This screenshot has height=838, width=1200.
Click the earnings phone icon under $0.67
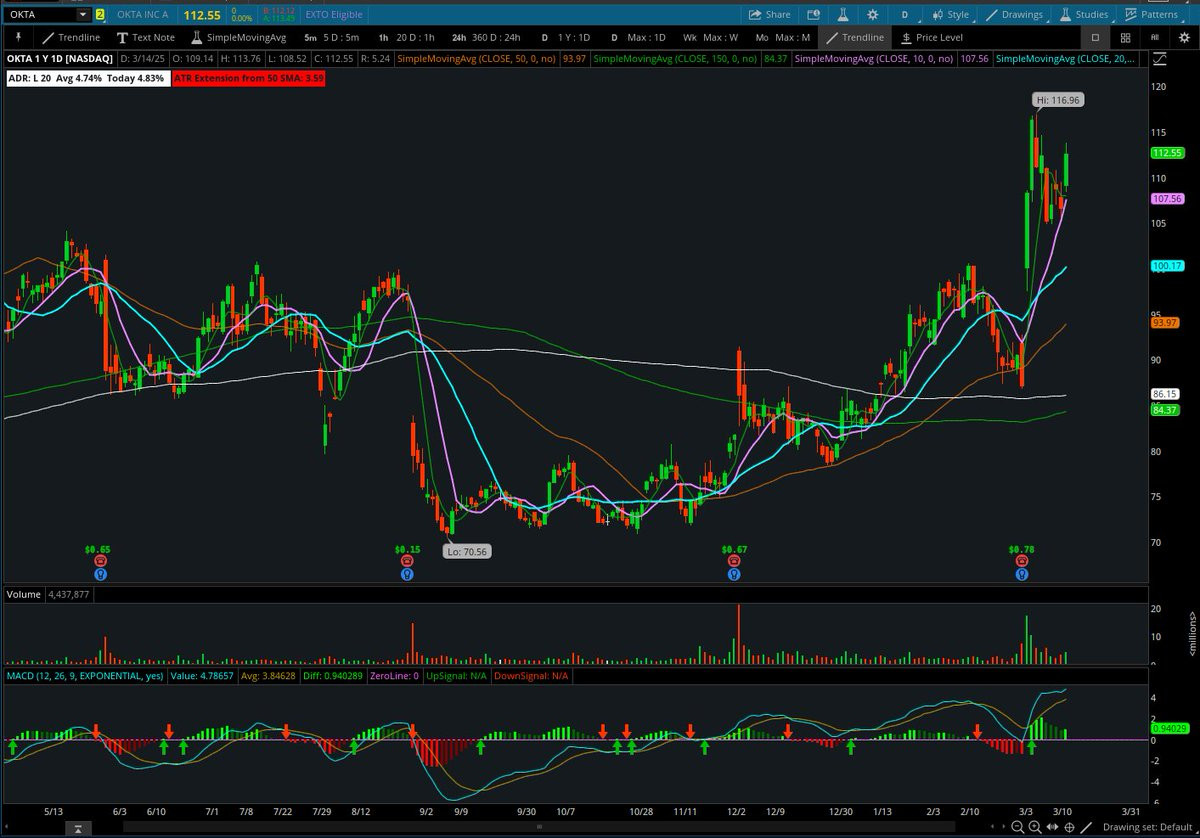[x=735, y=562]
